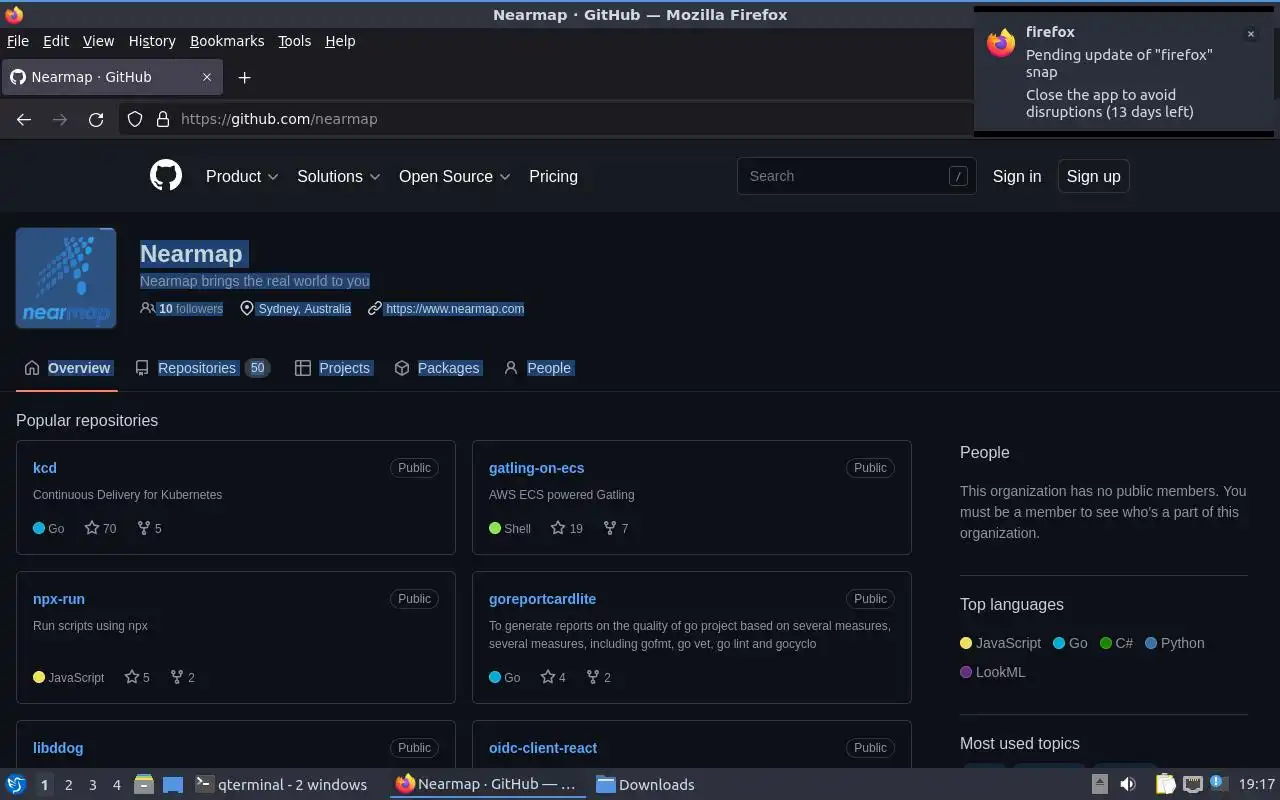
Task: Click into the GitHub Search field
Action: click(856, 176)
